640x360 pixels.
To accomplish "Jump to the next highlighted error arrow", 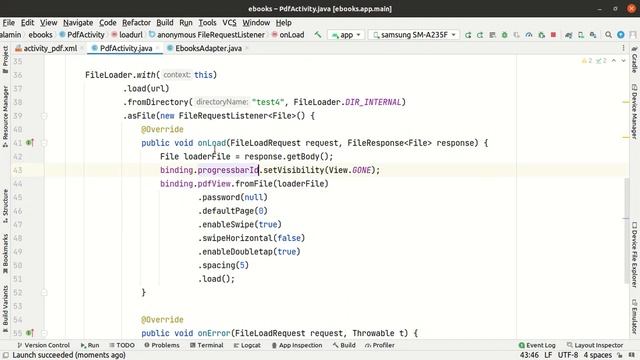I will [623, 61].
